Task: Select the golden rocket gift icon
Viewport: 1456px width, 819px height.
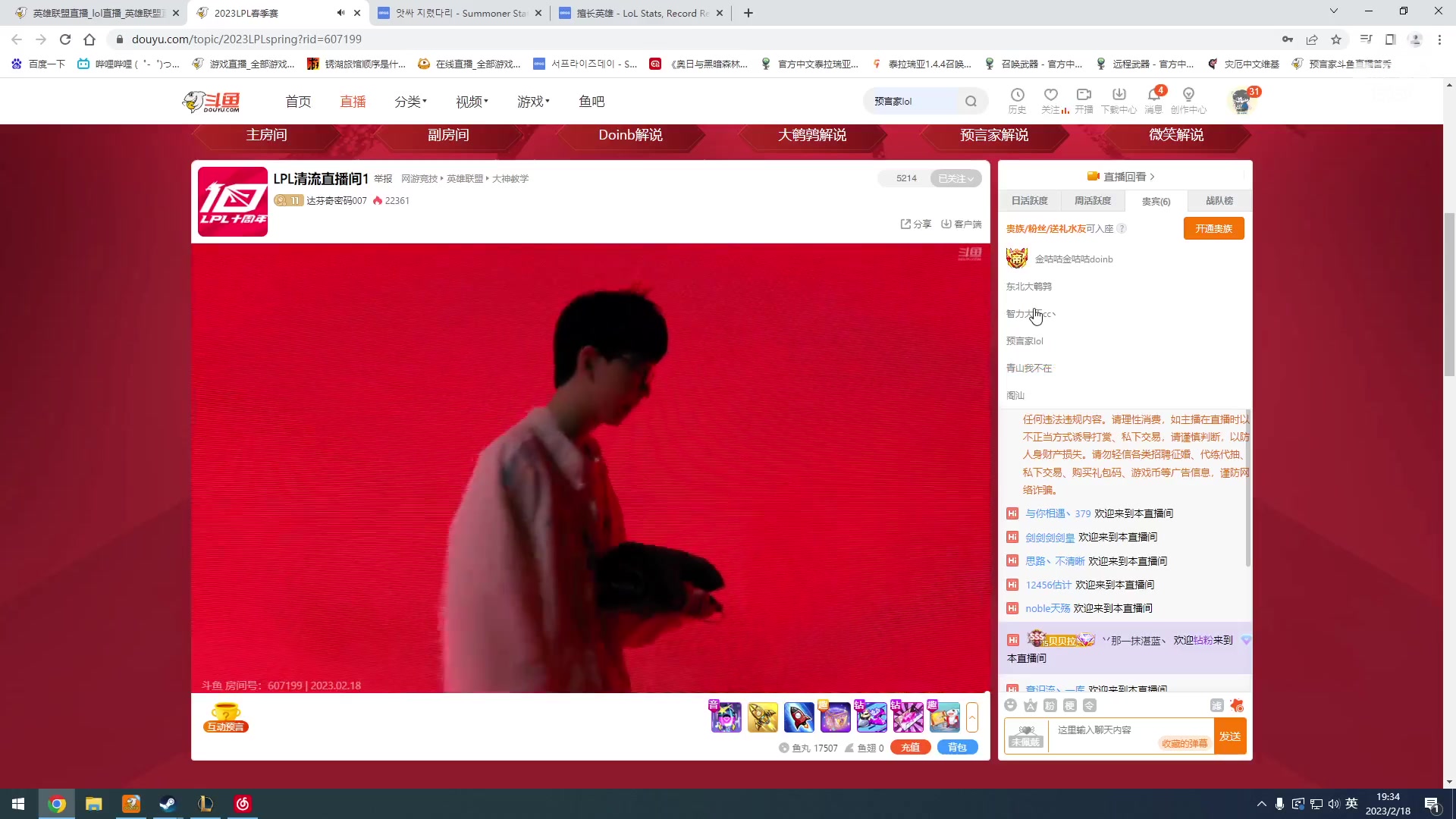Action: pos(762,717)
